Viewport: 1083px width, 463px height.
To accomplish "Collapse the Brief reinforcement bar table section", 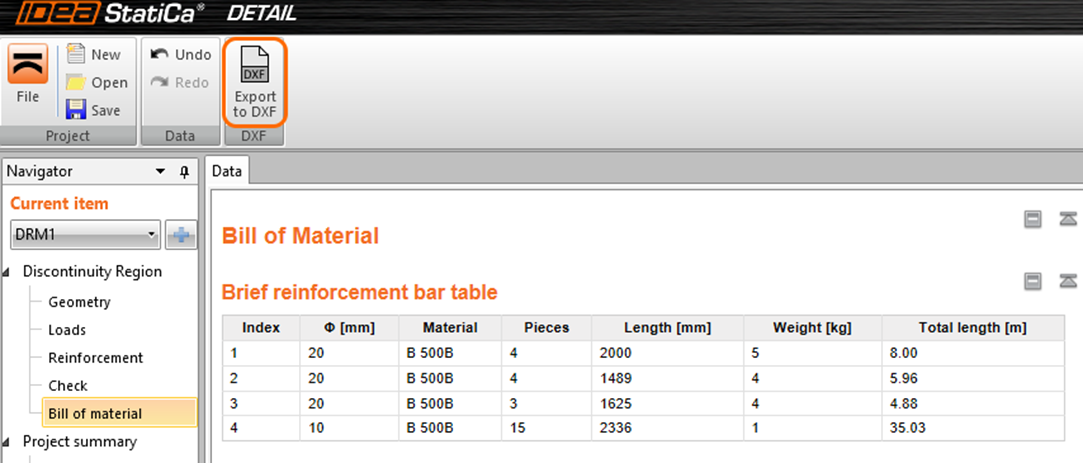I will click(x=1068, y=281).
